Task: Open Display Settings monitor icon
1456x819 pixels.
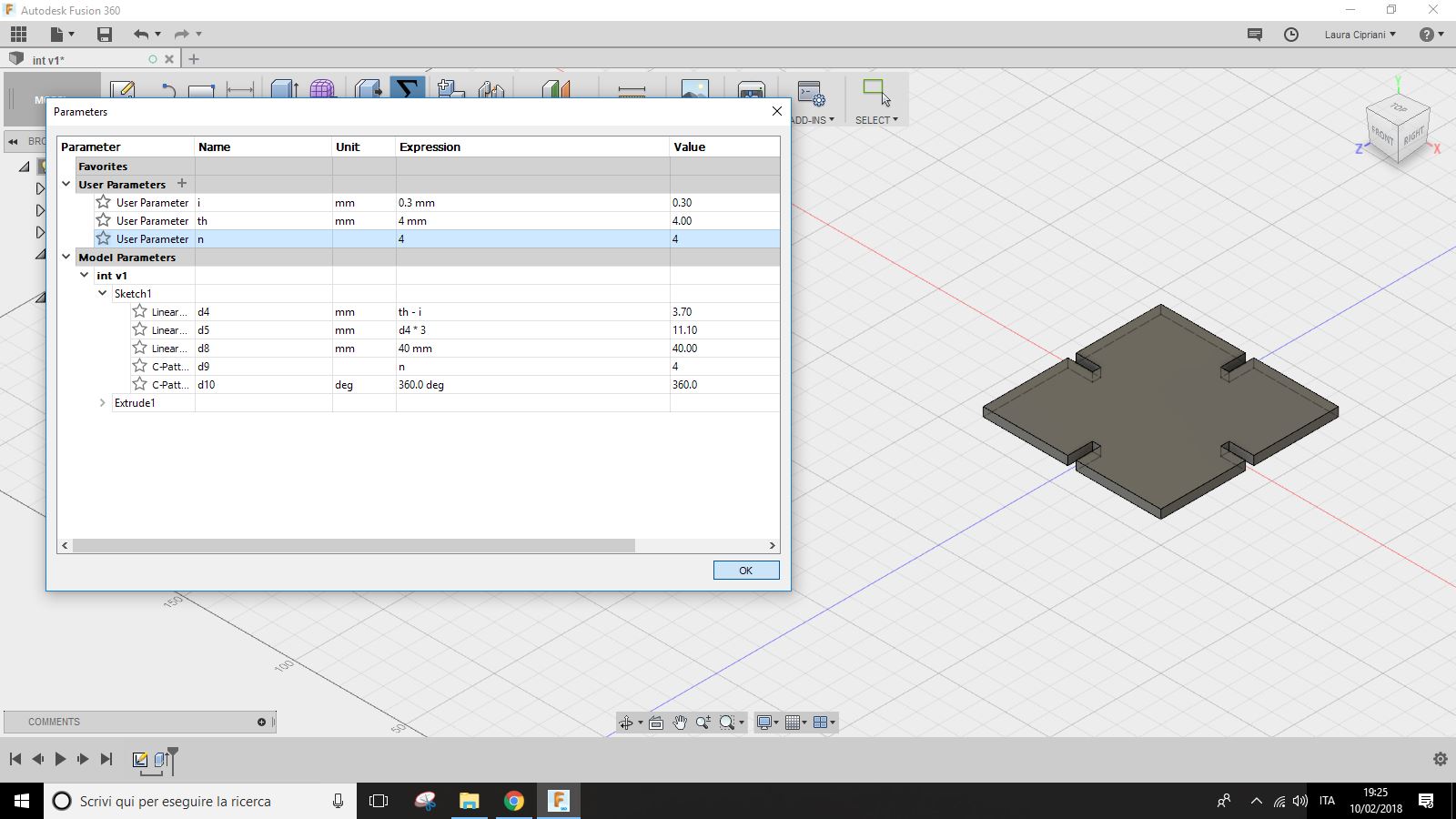Action: tap(764, 723)
